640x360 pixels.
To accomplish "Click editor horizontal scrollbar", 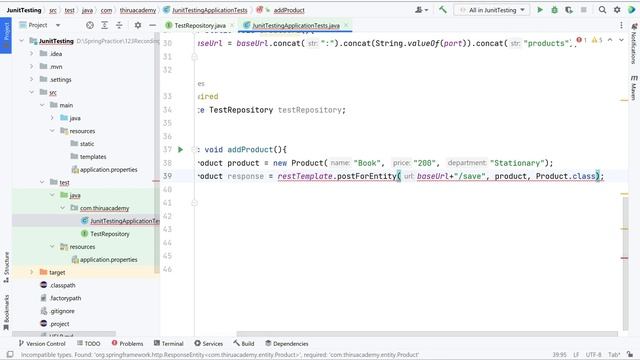I will [x=427, y=334].
